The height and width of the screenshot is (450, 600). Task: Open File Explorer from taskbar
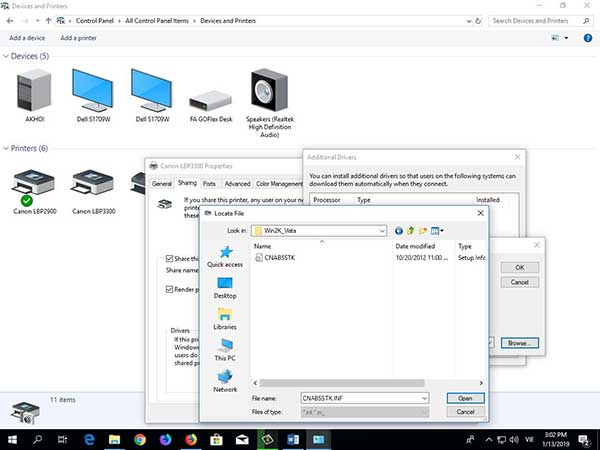point(114,440)
